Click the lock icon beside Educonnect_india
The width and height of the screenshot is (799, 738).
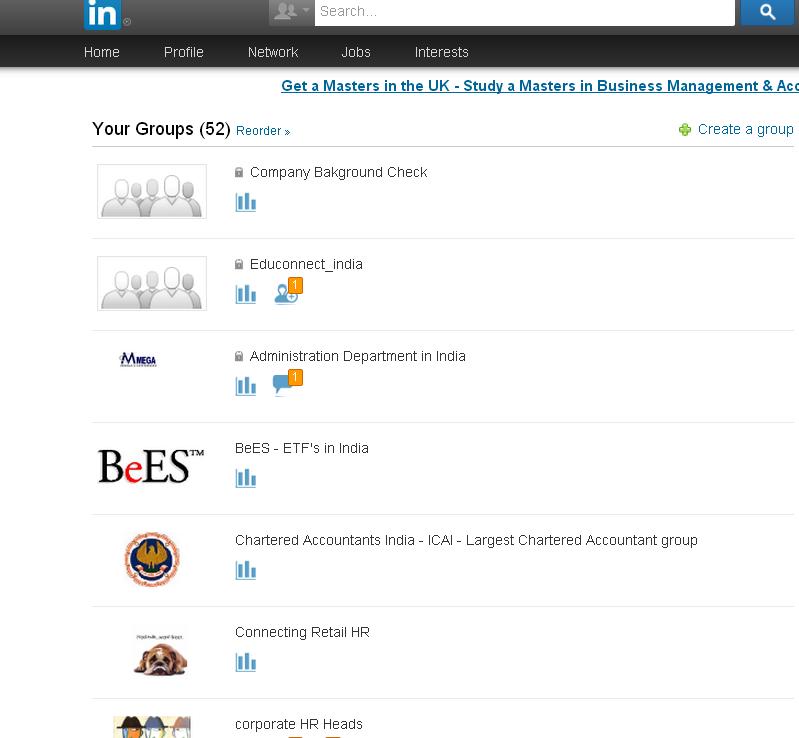coord(238,264)
